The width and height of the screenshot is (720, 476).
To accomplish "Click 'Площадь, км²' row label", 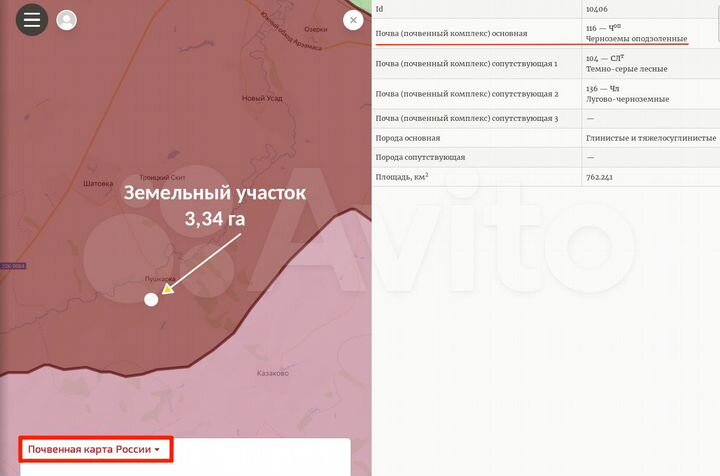I will (402, 176).
